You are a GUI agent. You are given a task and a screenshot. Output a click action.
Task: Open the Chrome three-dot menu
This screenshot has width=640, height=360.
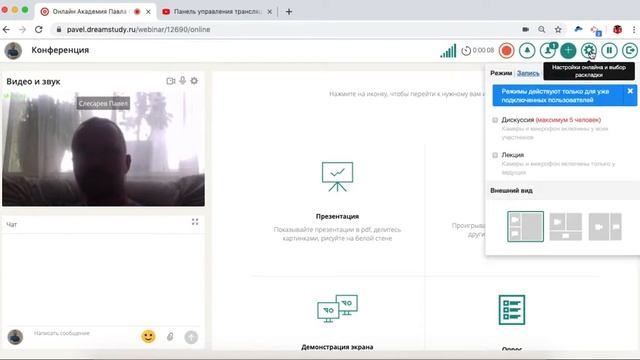[633, 29]
